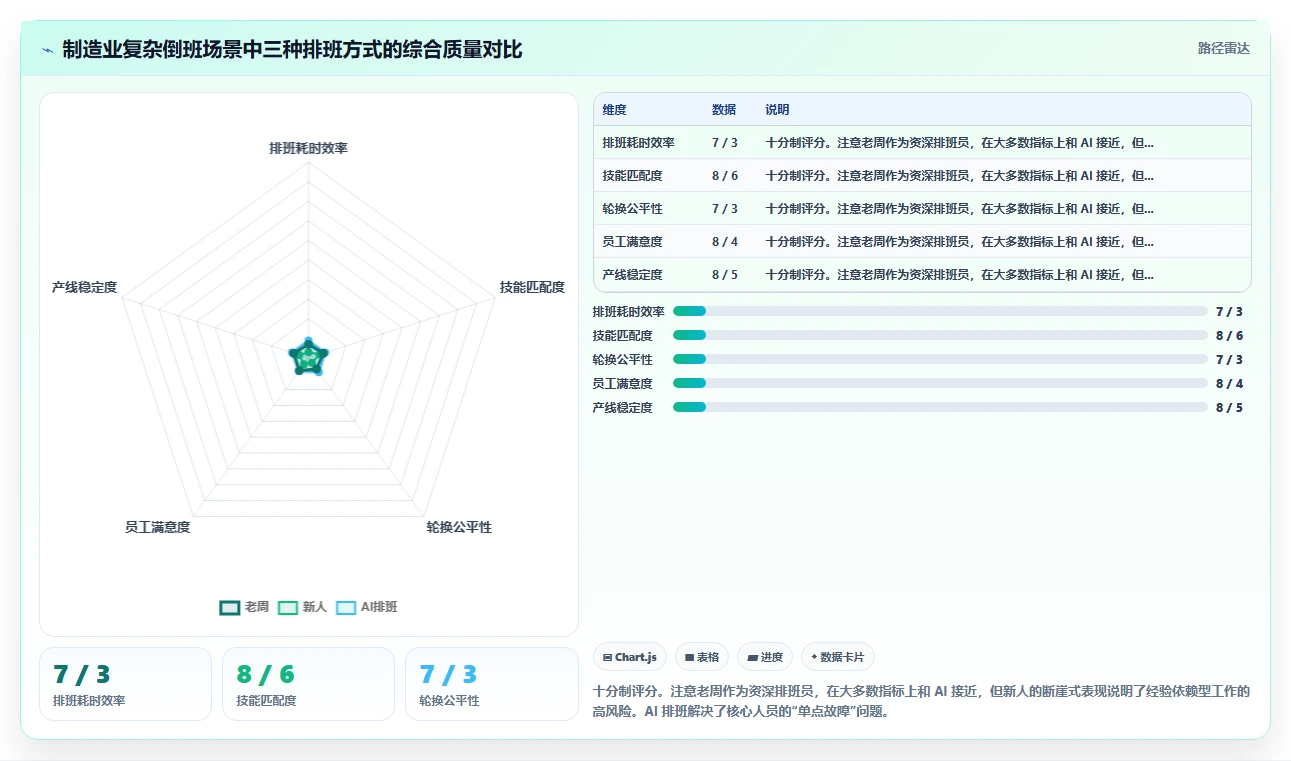Select the 产线稳定度 table row
The width and height of the screenshot is (1291, 761).
pyautogui.click(x=922, y=275)
